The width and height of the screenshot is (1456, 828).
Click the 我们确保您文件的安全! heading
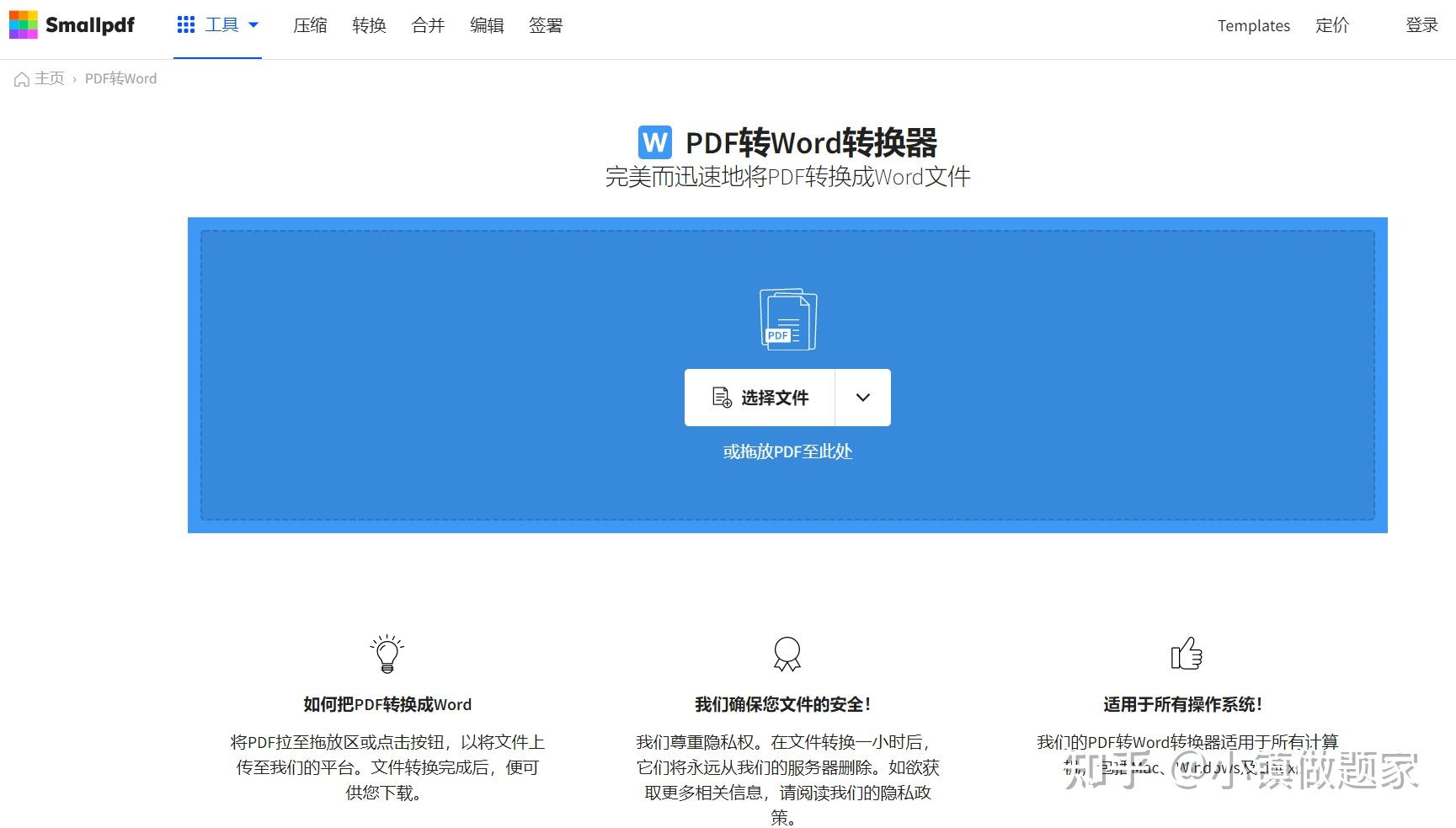pyautogui.click(x=783, y=704)
